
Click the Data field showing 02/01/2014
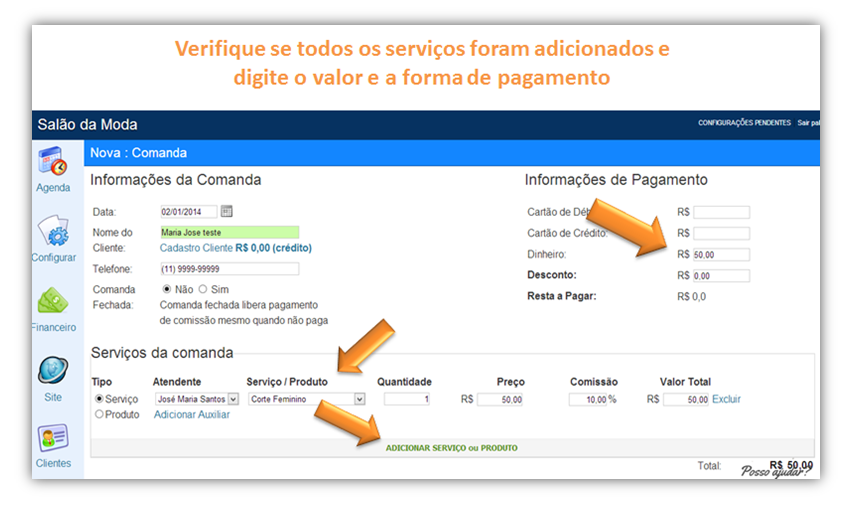[189, 212]
